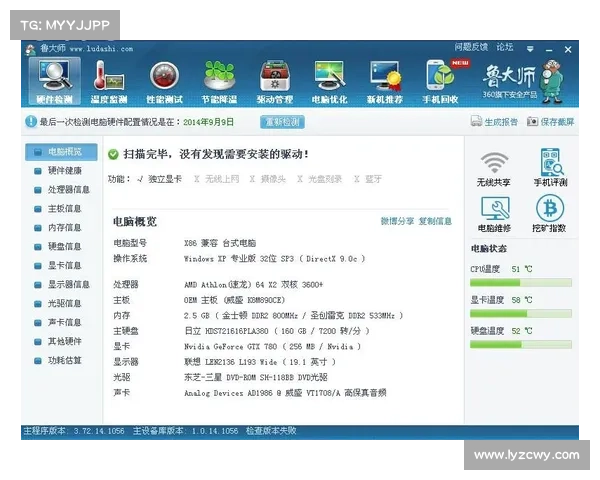Open 新机推荐 new PC recommendations
The width and height of the screenshot is (600, 480).
pyautogui.click(x=385, y=82)
